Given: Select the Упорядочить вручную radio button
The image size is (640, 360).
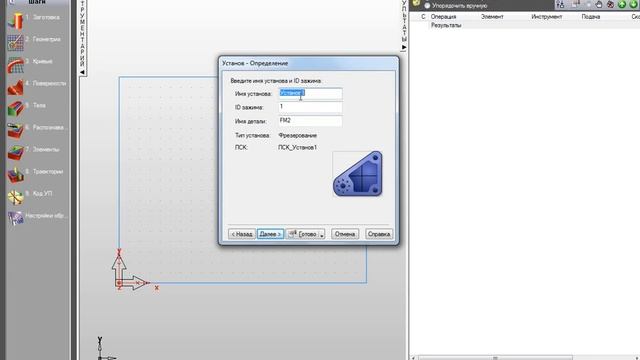Looking at the screenshot, I should click(x=427, y=6).
